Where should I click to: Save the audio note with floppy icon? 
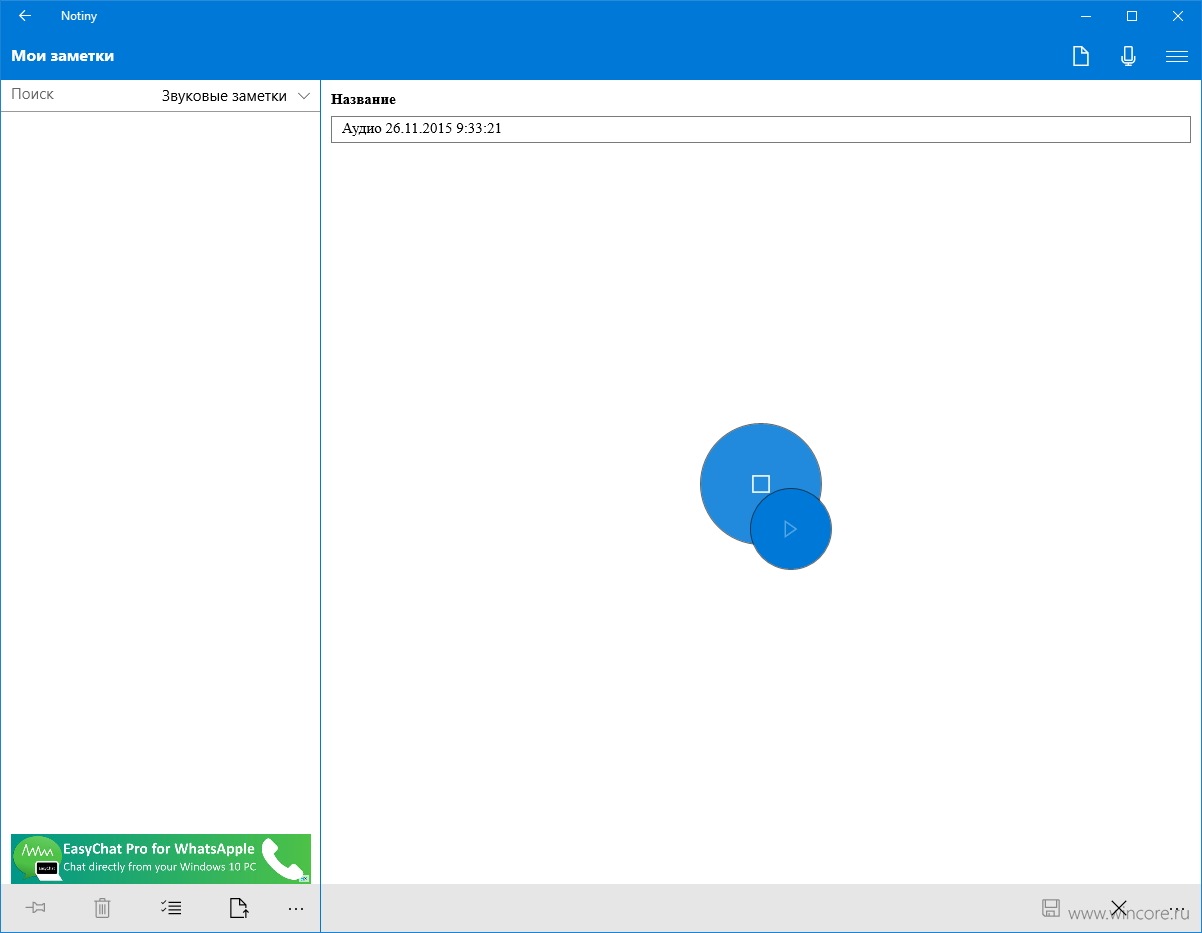(x=1051, y=908)
